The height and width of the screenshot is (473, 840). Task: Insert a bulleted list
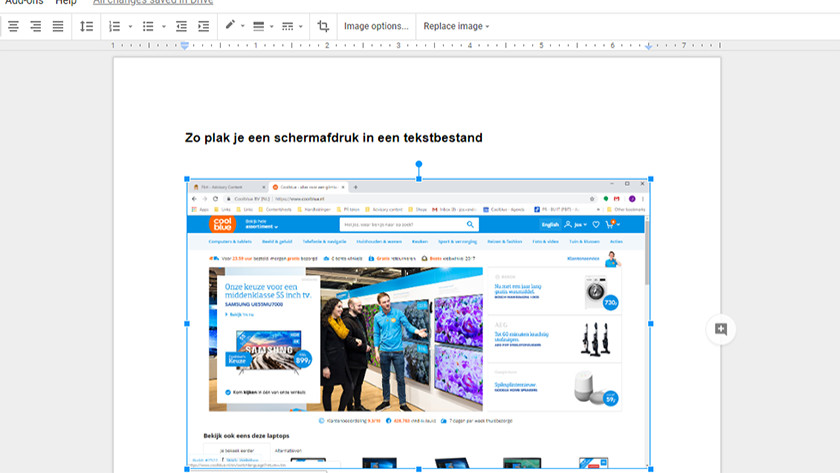coord(148,26)
